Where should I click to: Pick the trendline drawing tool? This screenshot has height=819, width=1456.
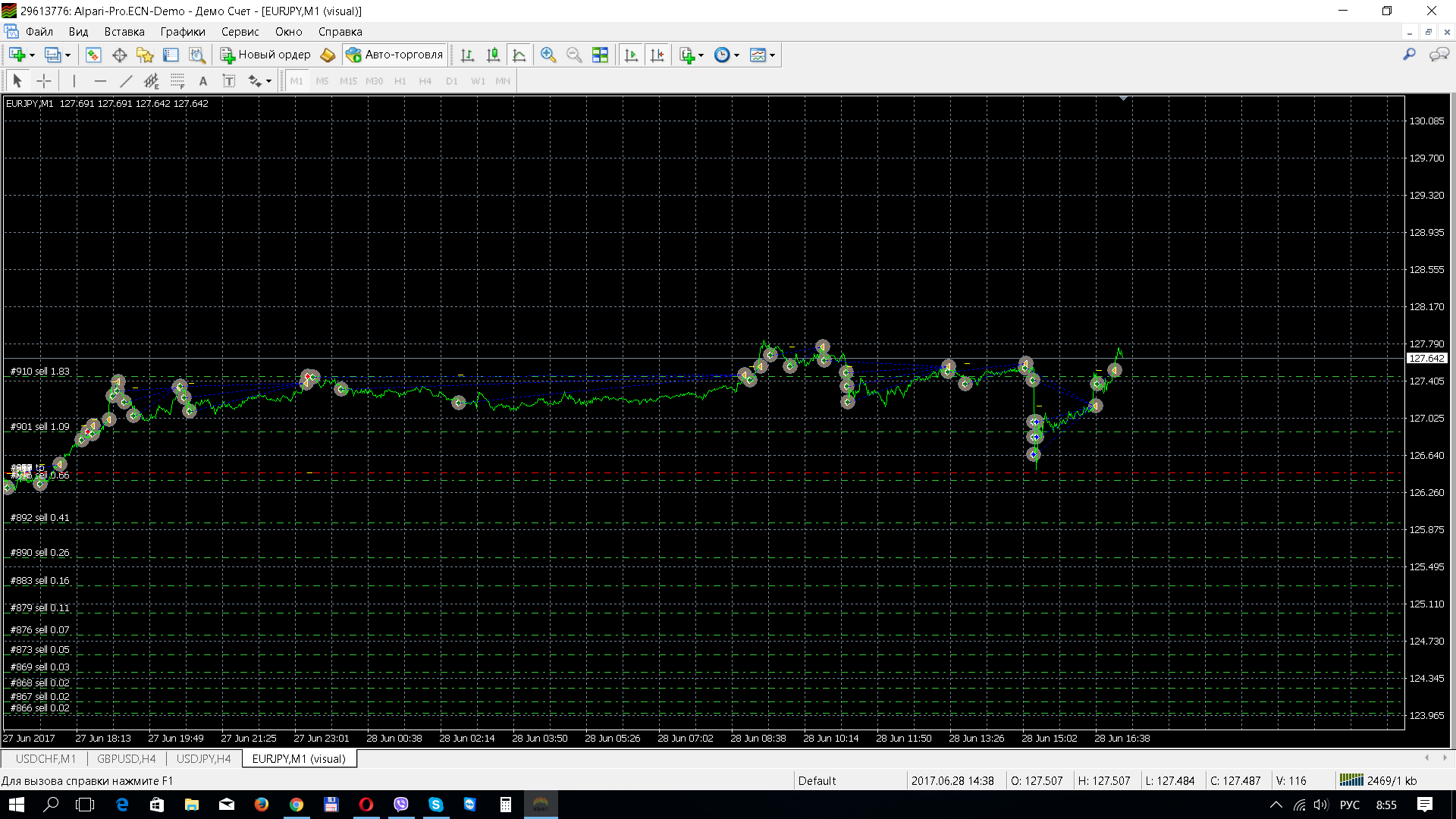click(x=126, y=81)
